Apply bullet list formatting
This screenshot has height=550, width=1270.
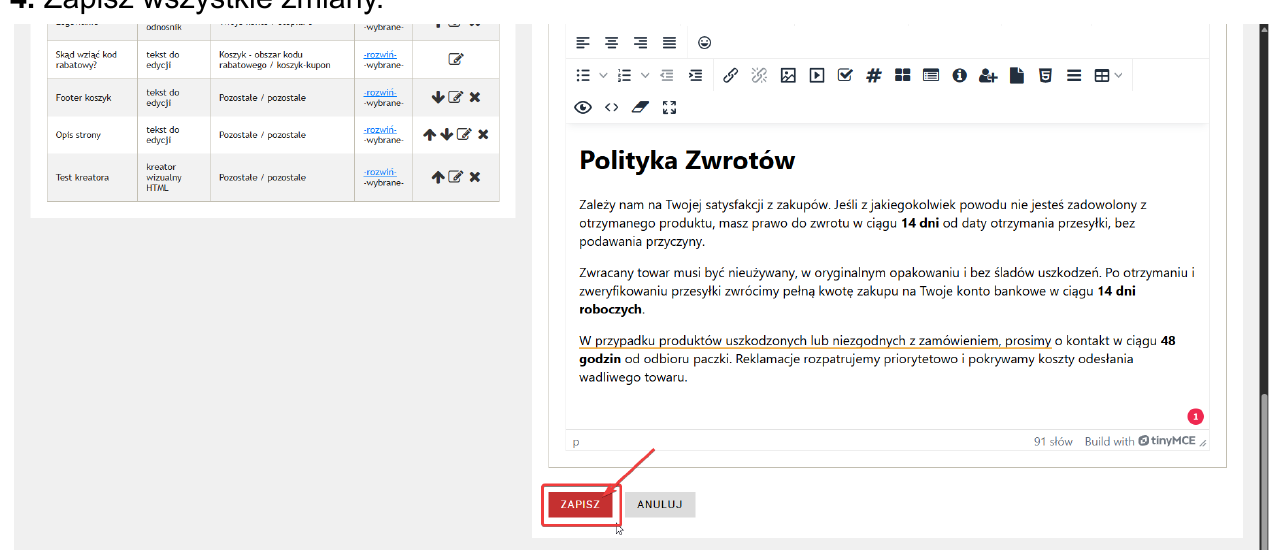(x=583, y=75)
